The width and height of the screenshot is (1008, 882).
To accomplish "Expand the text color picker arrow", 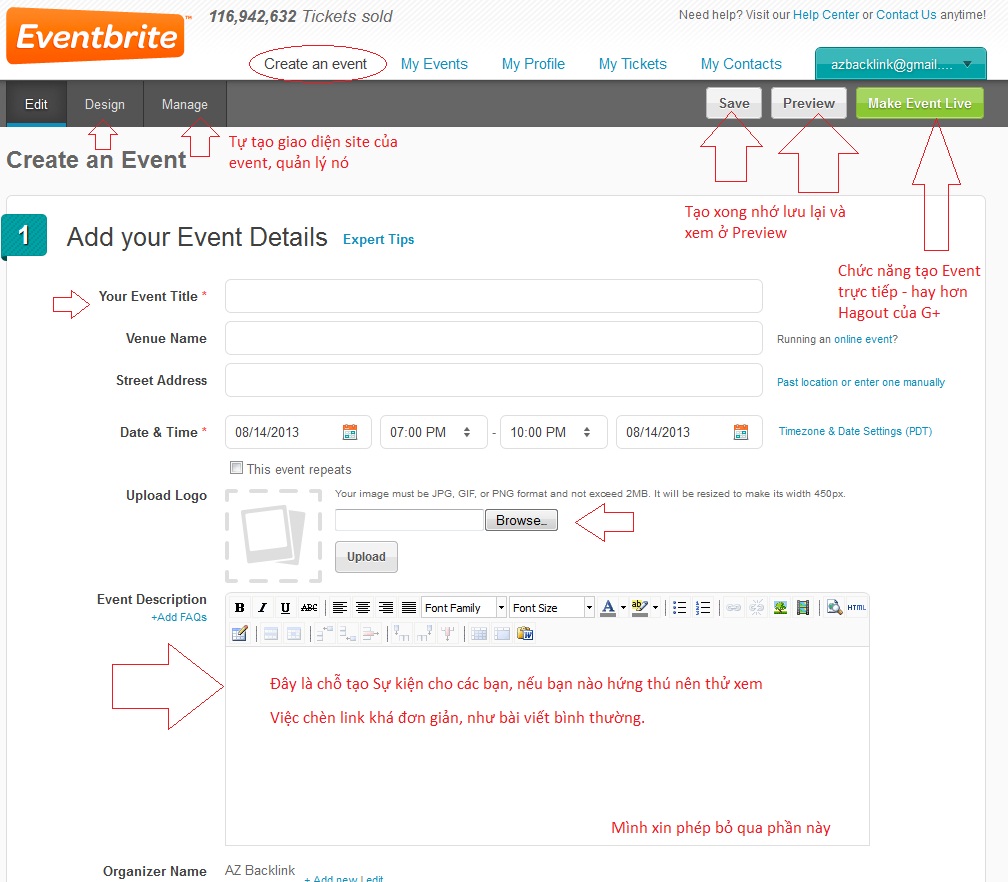I will 623,608.
